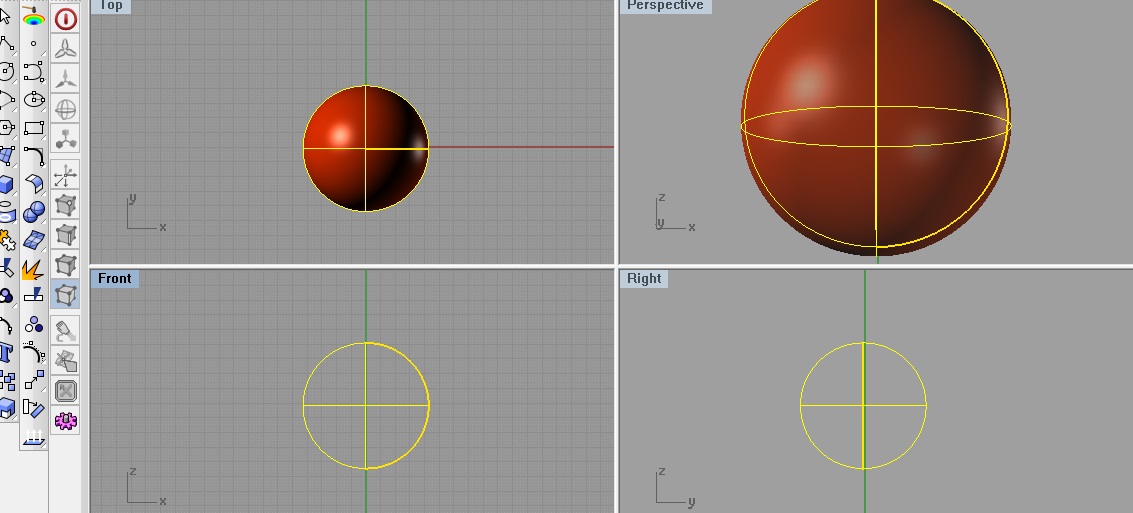The image size is (1133, 513).
Task: Click the three connected cubes icon
Action: [x=66, y=139]
